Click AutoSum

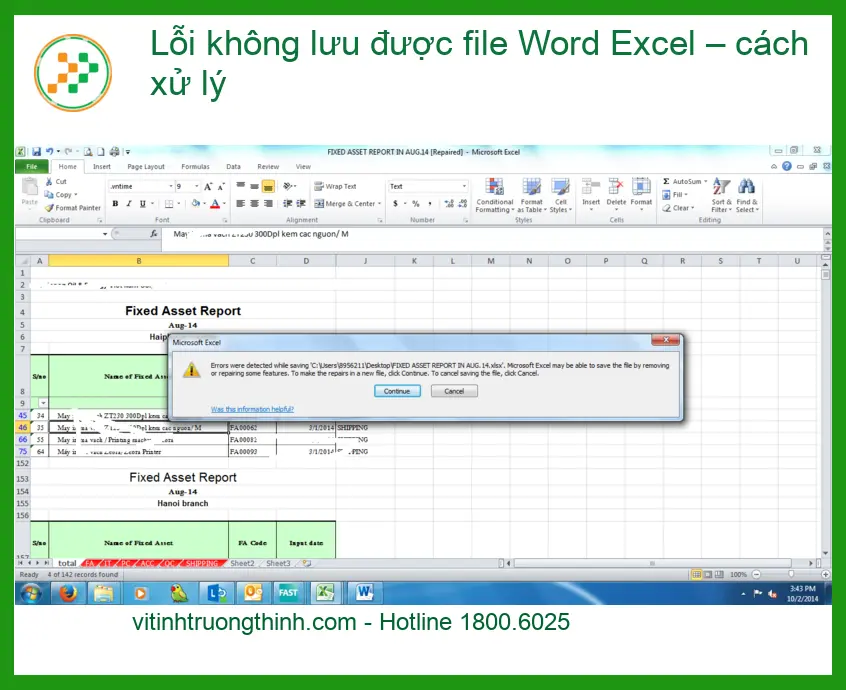[x=684, y=181]
